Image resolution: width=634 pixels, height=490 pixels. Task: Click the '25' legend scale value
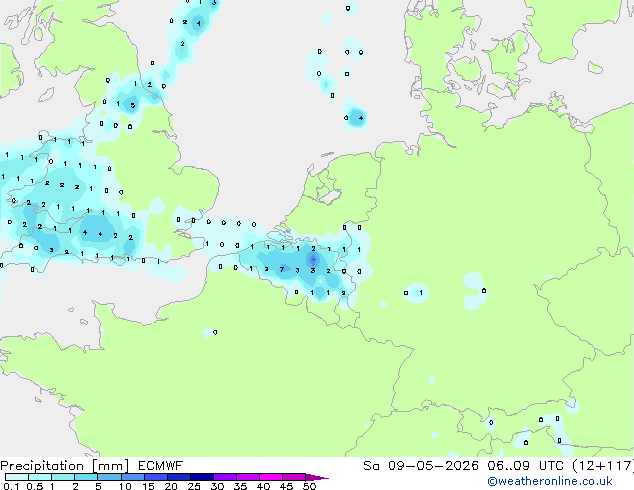[x=194, y=486]
